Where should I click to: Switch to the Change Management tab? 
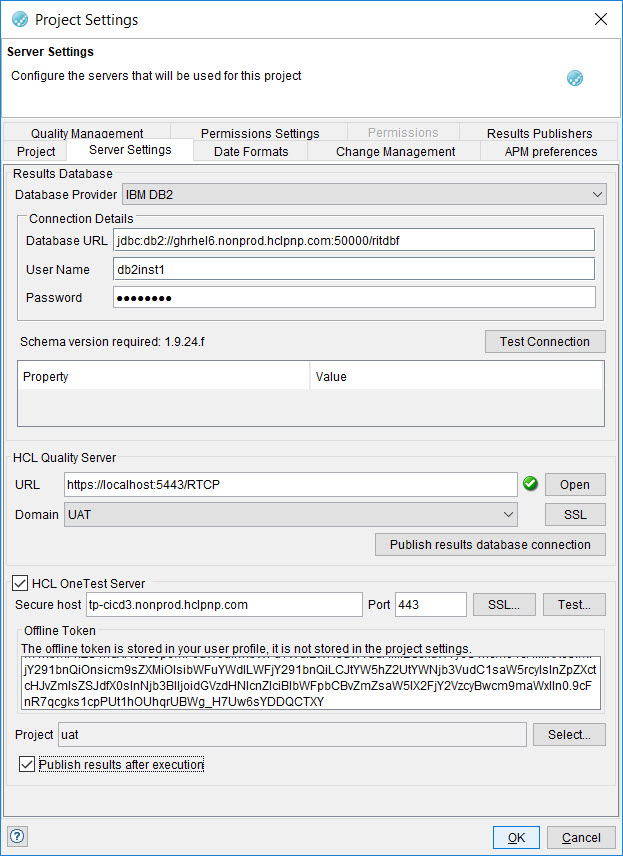(395, 152)
